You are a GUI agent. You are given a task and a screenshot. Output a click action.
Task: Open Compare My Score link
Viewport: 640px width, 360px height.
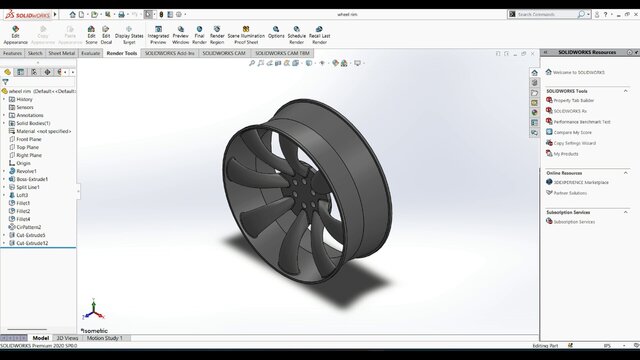572,132
